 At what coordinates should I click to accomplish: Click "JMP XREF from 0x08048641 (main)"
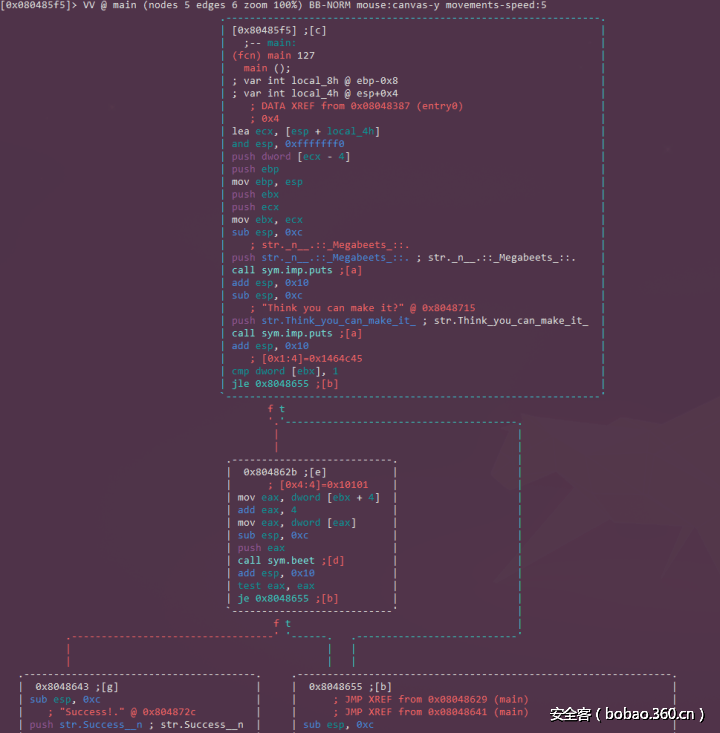(436, 712)
